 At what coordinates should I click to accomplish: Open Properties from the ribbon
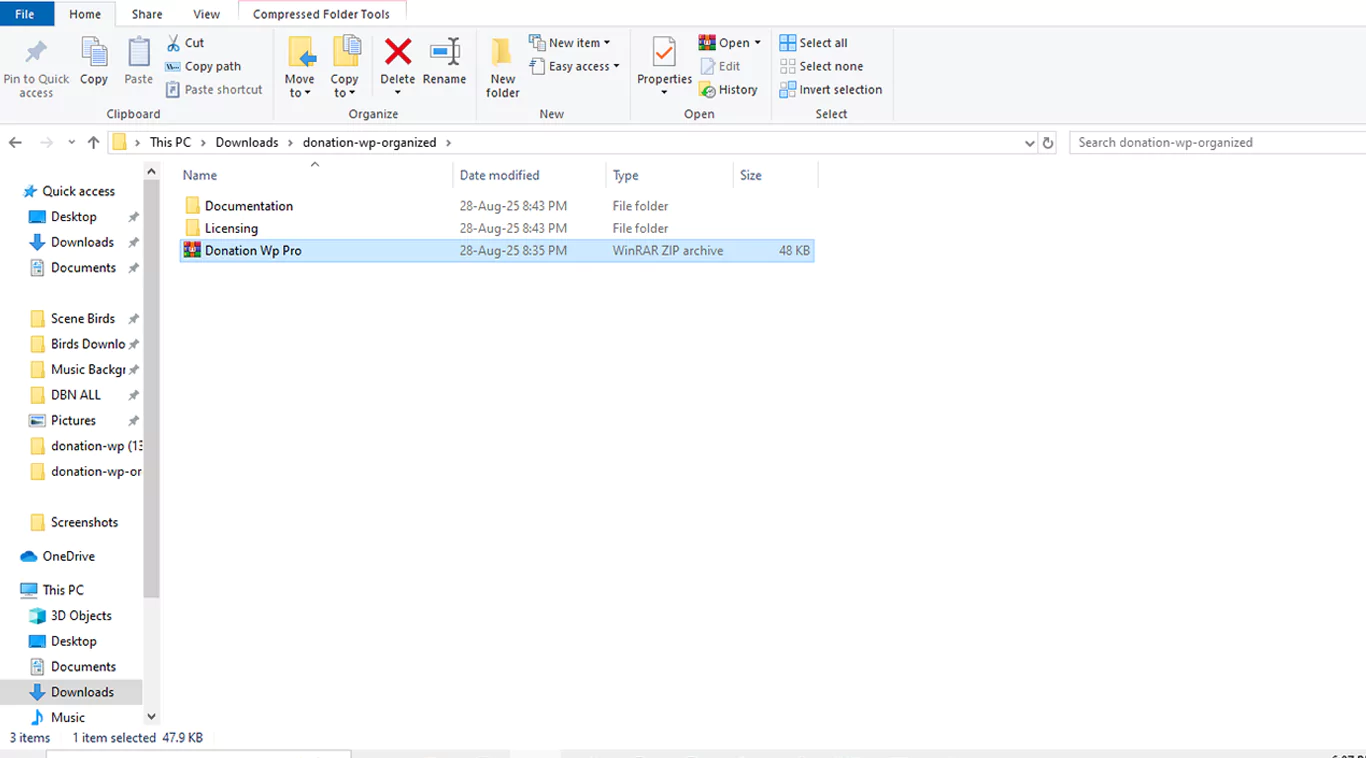click(664, 54)
